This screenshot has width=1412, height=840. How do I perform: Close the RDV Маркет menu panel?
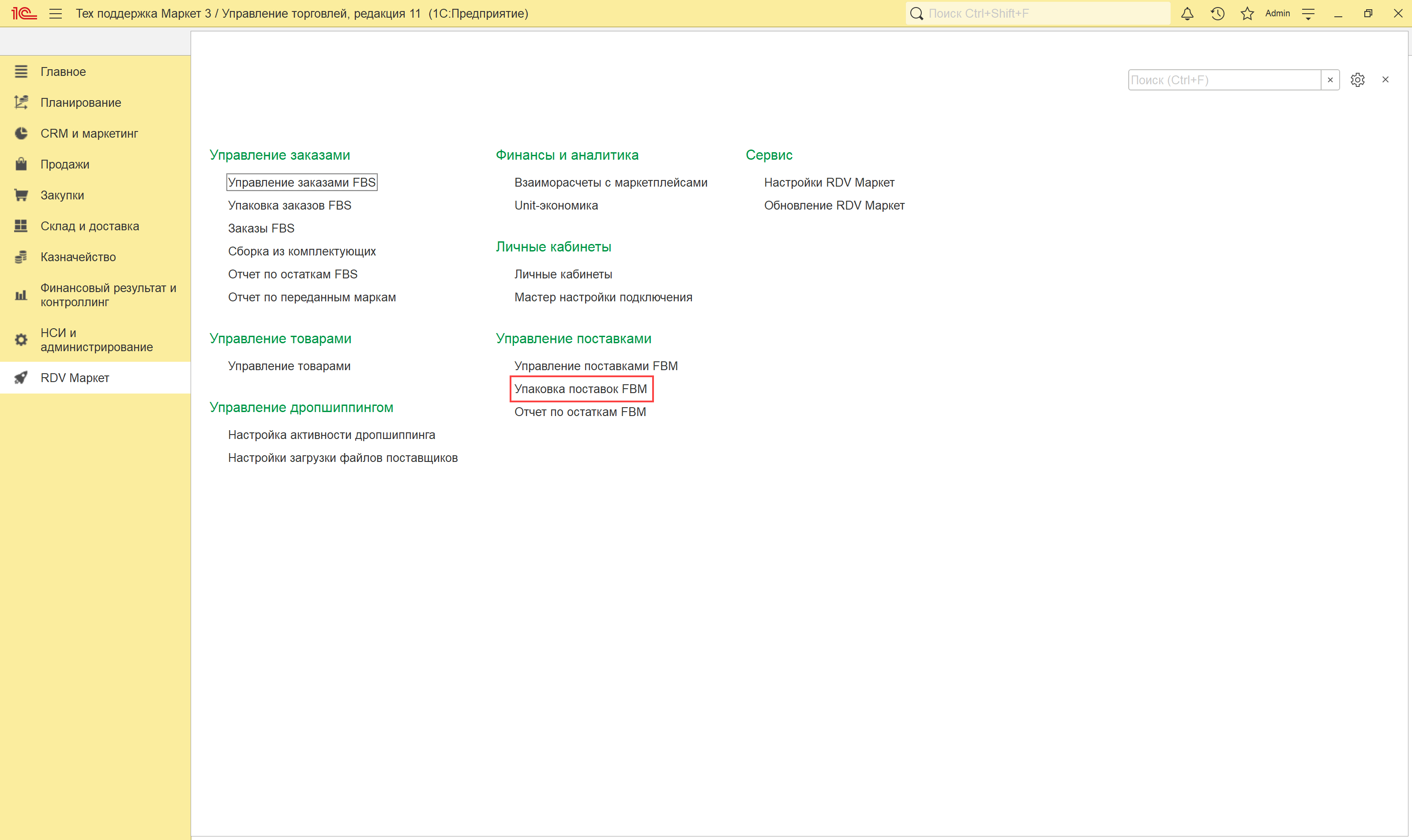tap(1385, 80)
